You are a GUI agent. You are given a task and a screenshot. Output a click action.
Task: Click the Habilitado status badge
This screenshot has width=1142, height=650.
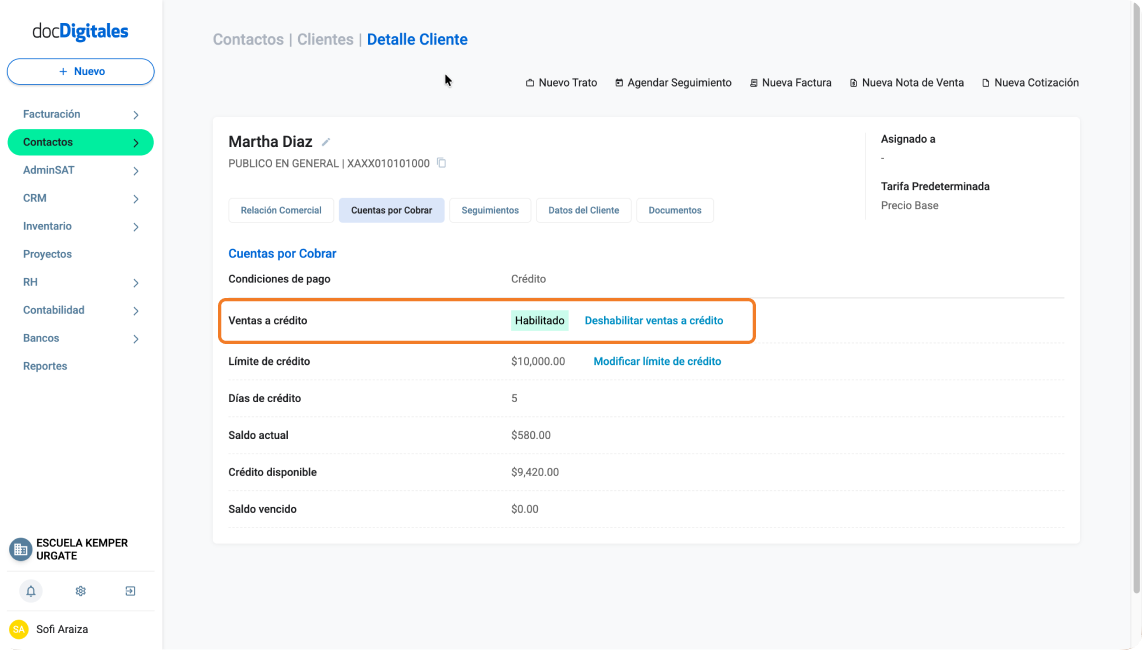540,321
